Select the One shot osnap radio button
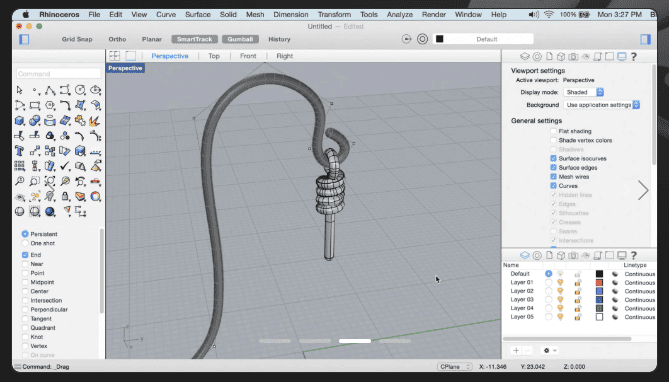This screenshot has height=382, width=669. pos(25,243)
